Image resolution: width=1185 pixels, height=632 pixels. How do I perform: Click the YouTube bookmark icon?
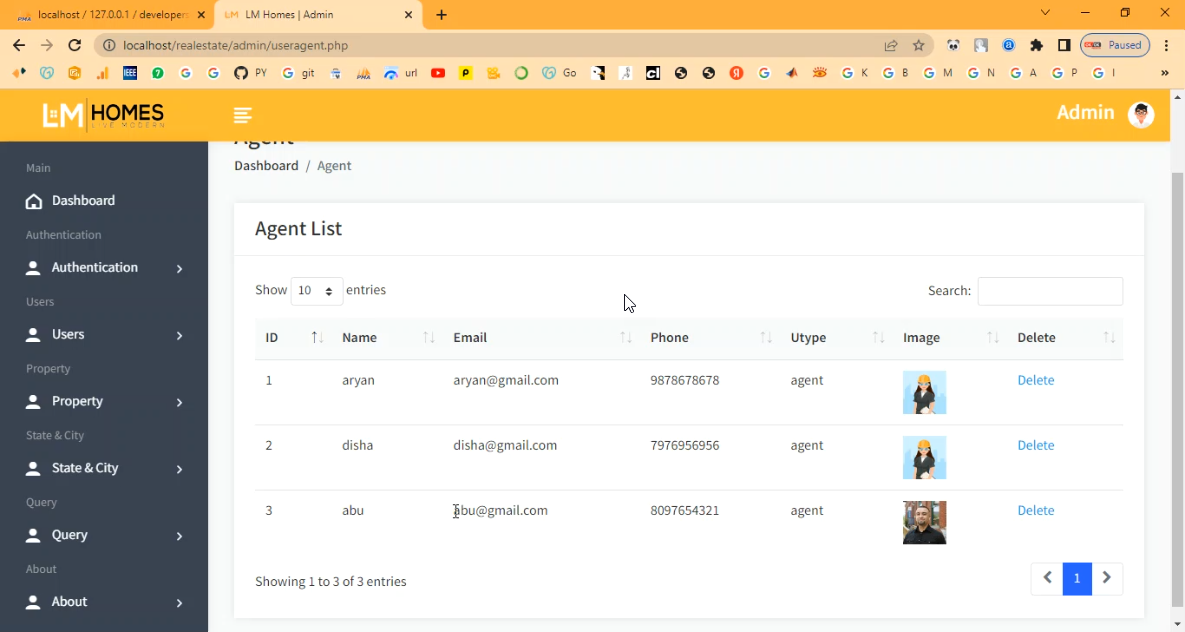click(437, 73)
